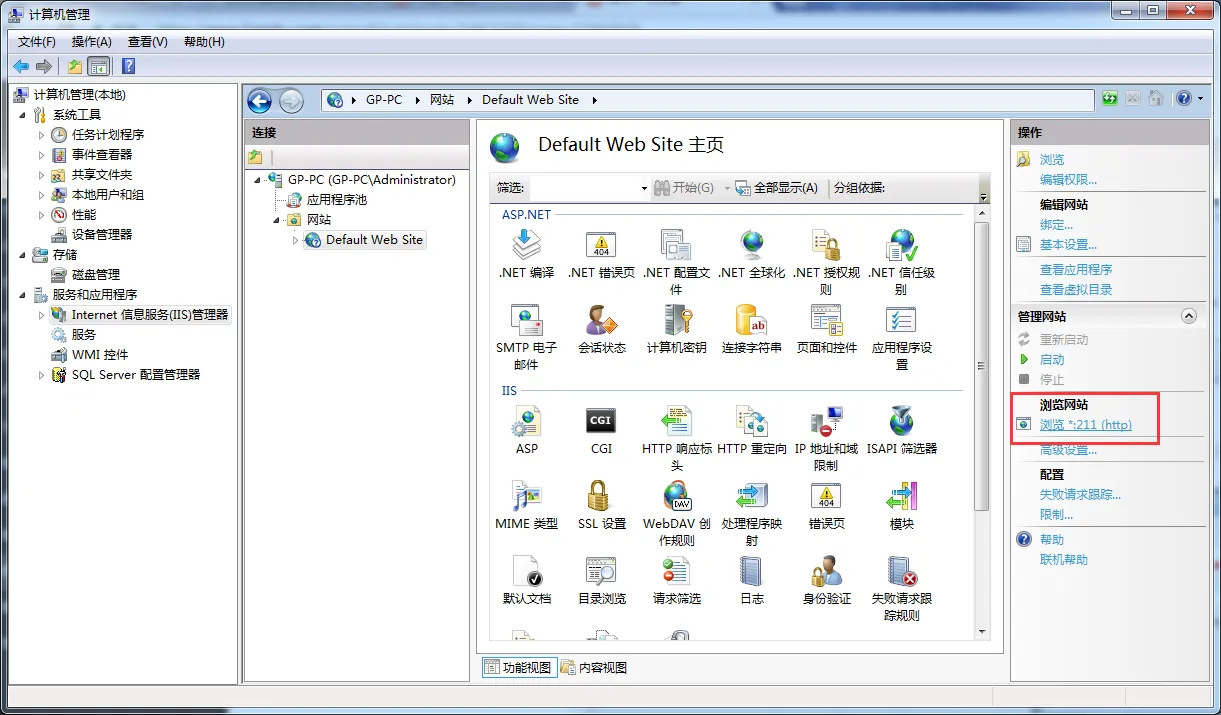The width and height of the screenshot is (1221, 715).
Task: Expand the 共享文件夹 node
Action: (42, 175)
